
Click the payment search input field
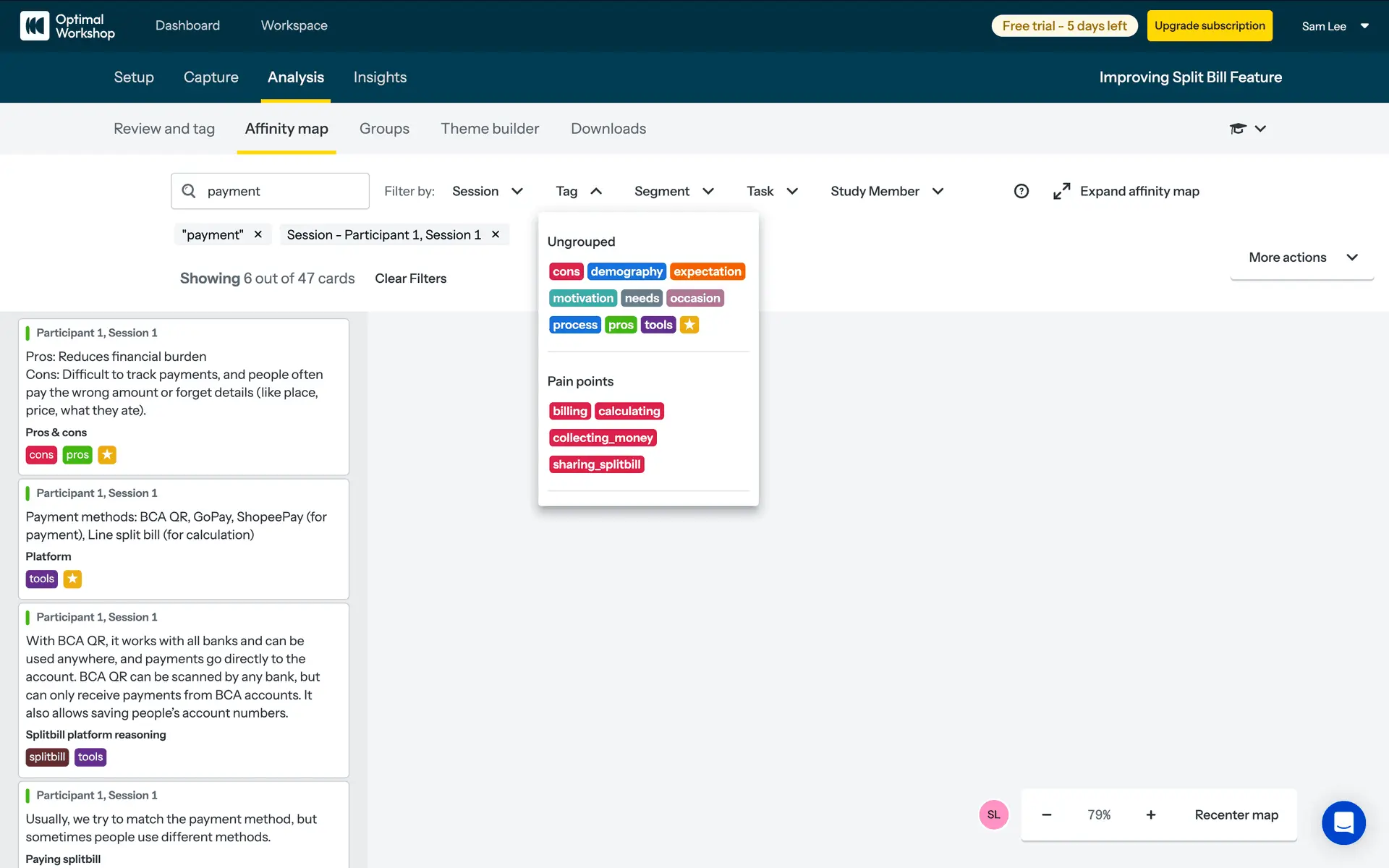[x=282, y=191]
